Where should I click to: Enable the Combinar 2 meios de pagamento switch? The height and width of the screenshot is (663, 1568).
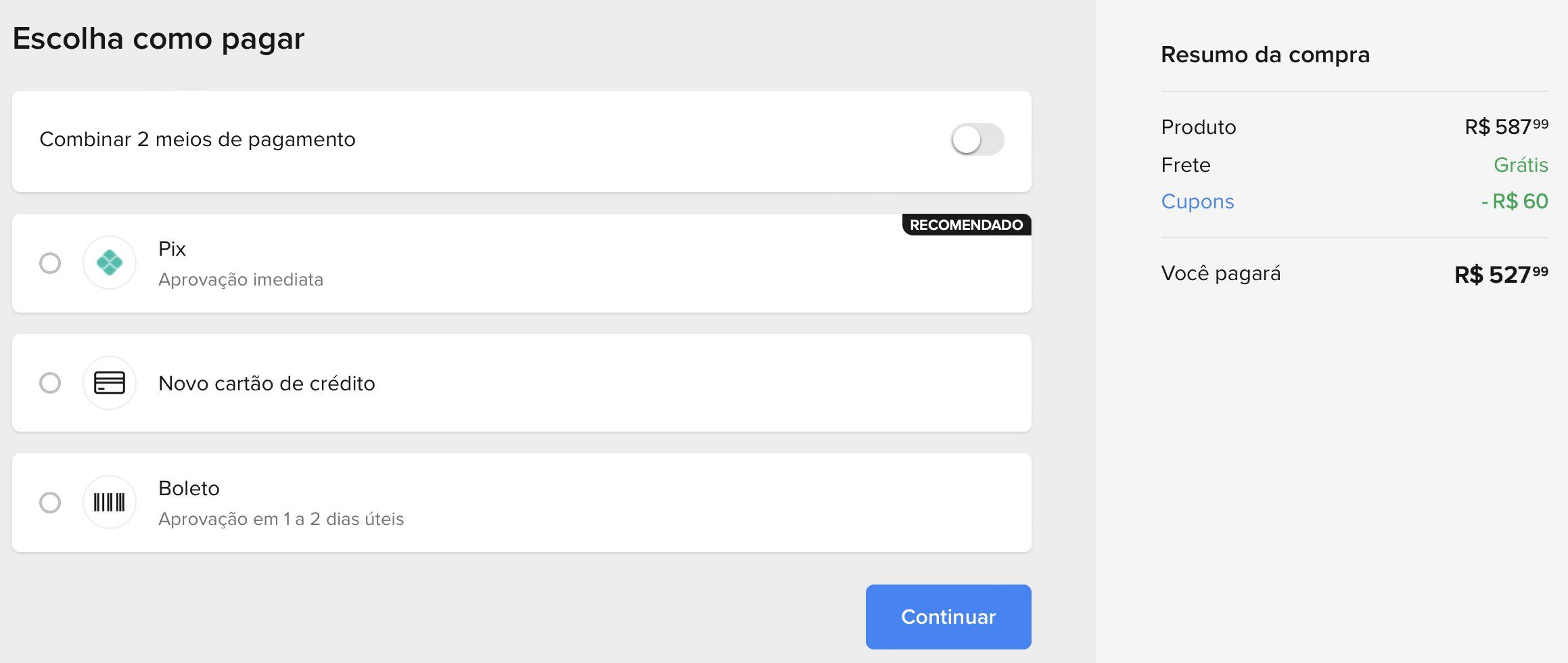(977, 139)
